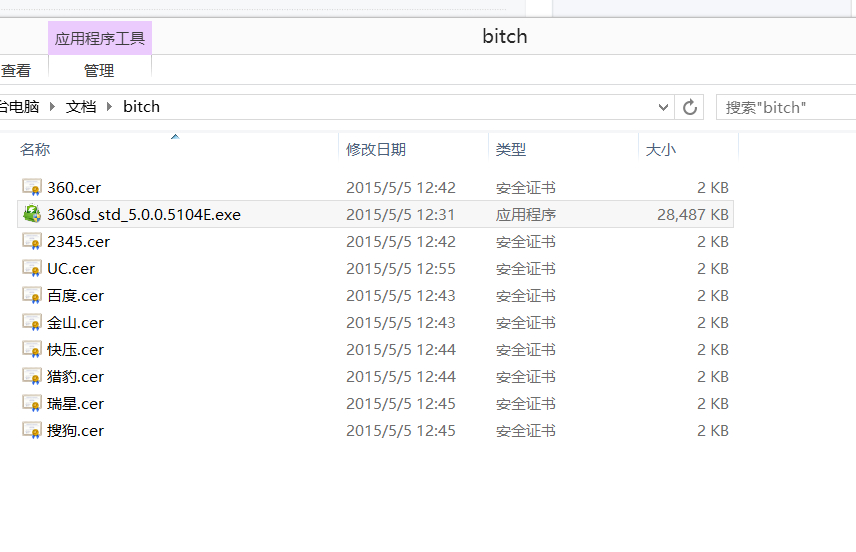Click the 360.cer certificate file icon
The image size is (856, 552).
point(32,187)
